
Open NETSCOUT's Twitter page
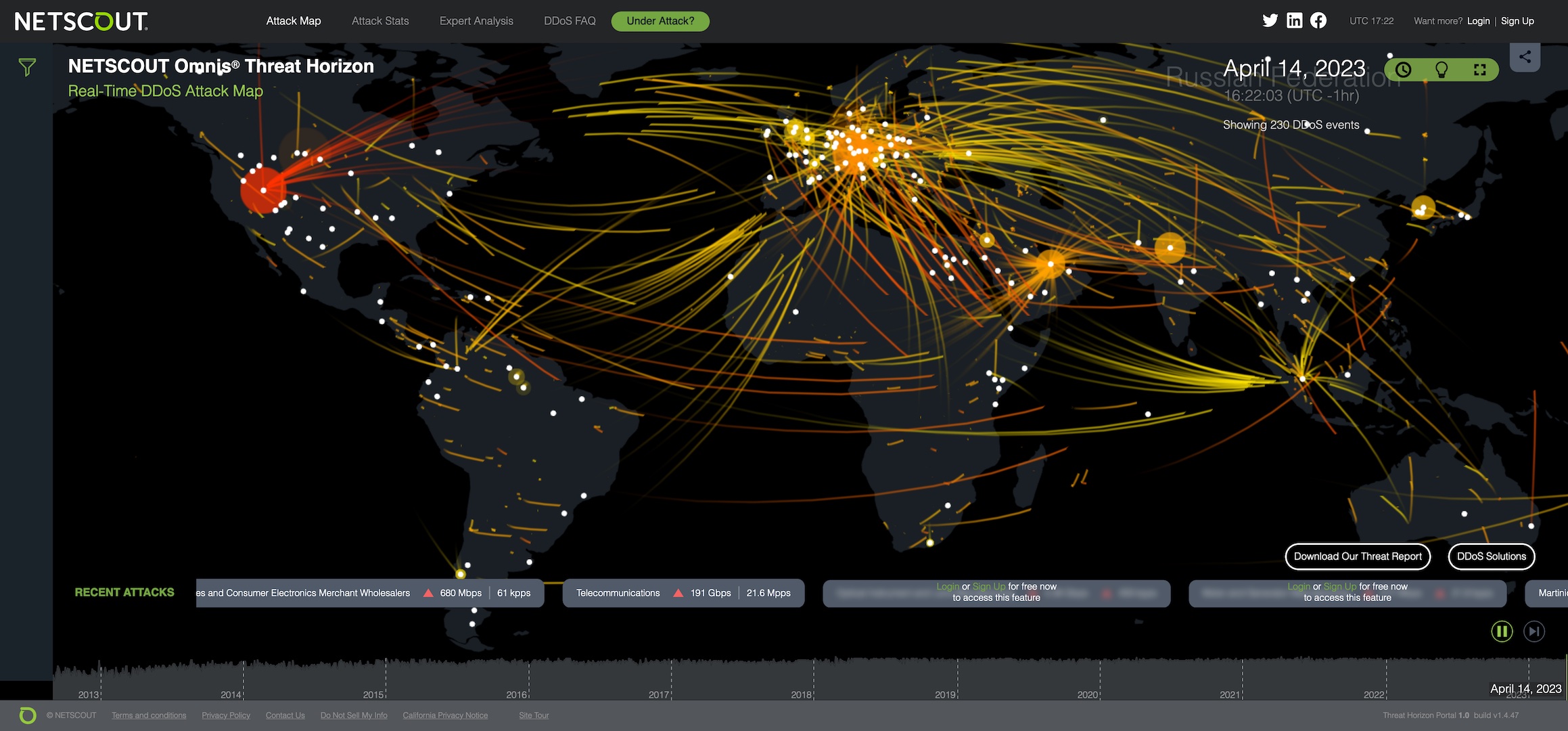pyautogui.click(x=1270, y=20)
